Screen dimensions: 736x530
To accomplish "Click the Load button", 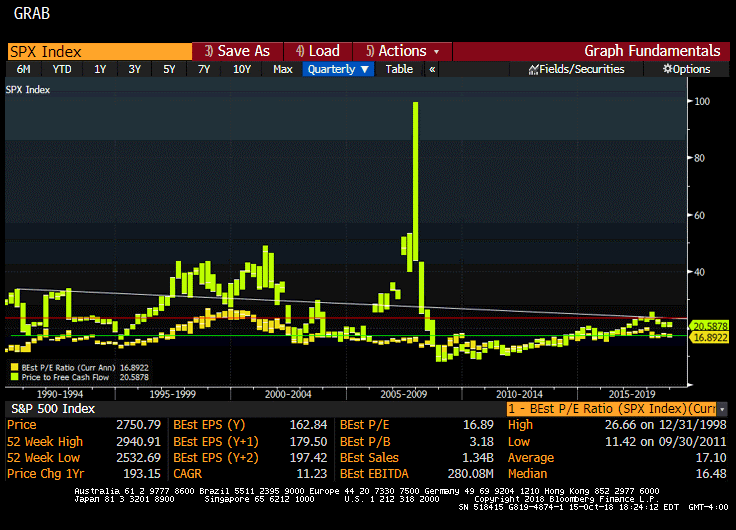I will (x=318, y=51).
